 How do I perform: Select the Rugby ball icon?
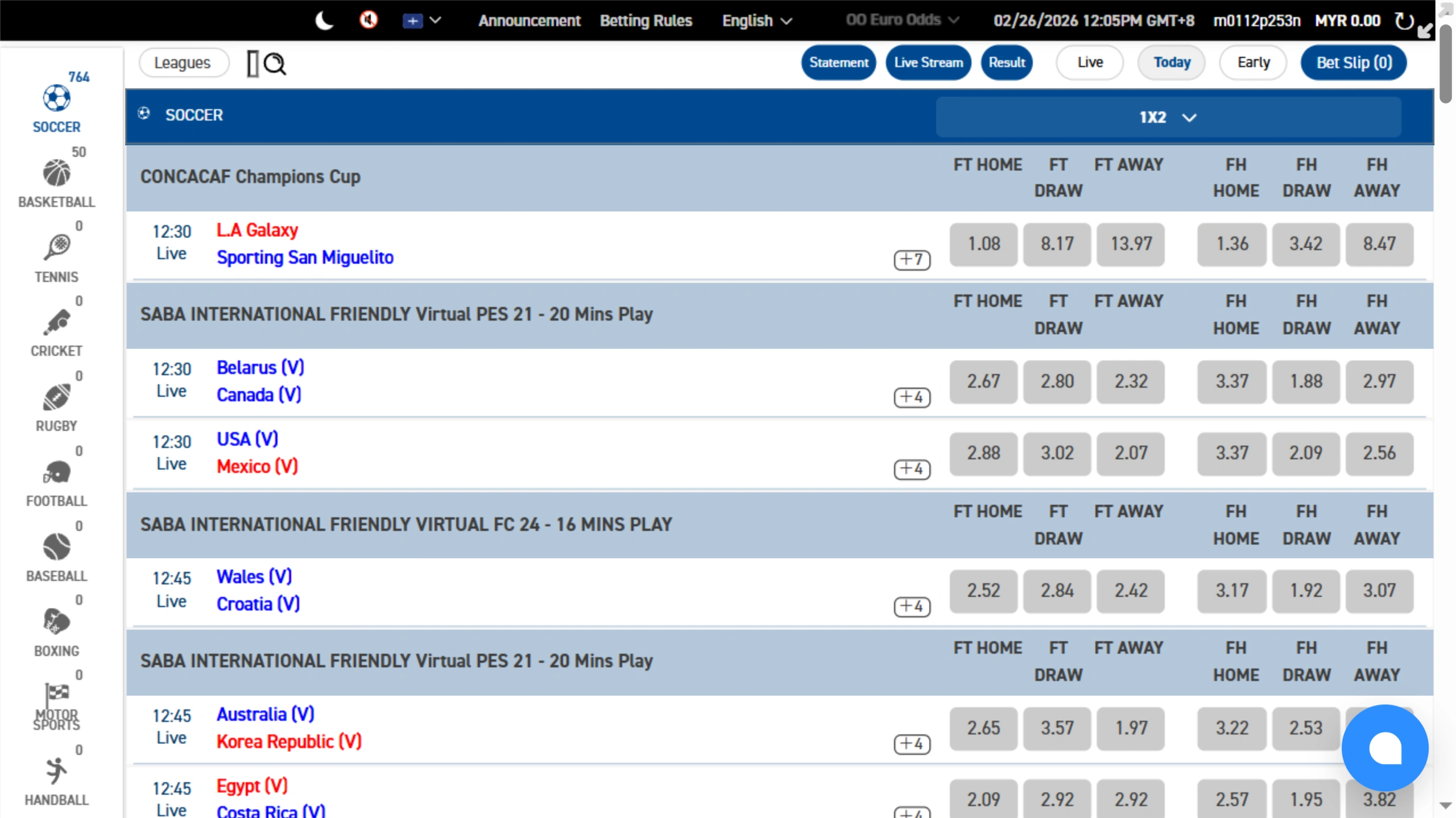(57, 397)
